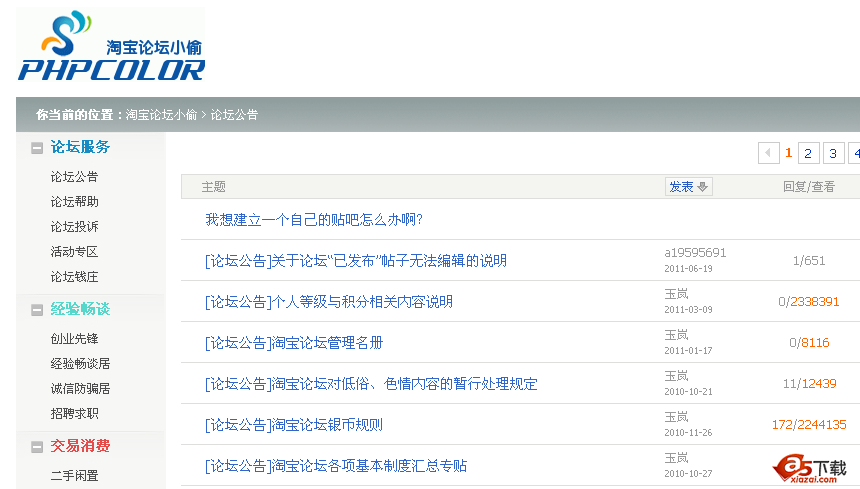Go to page 2

pyautogui.click(x=808, y=153)
